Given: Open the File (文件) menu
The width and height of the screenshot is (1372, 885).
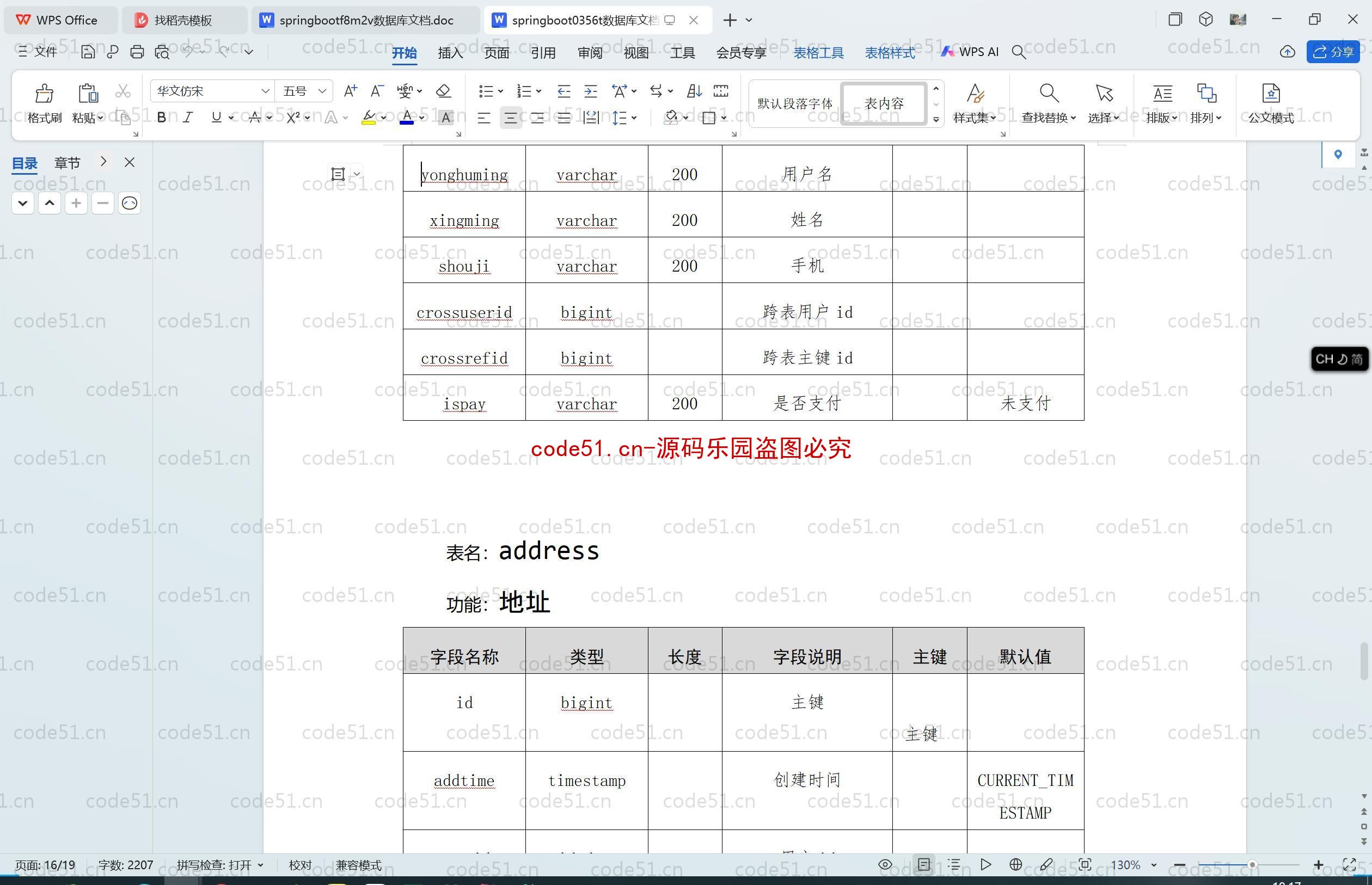Looking at the screenshot, I should [x=38, y=52].
